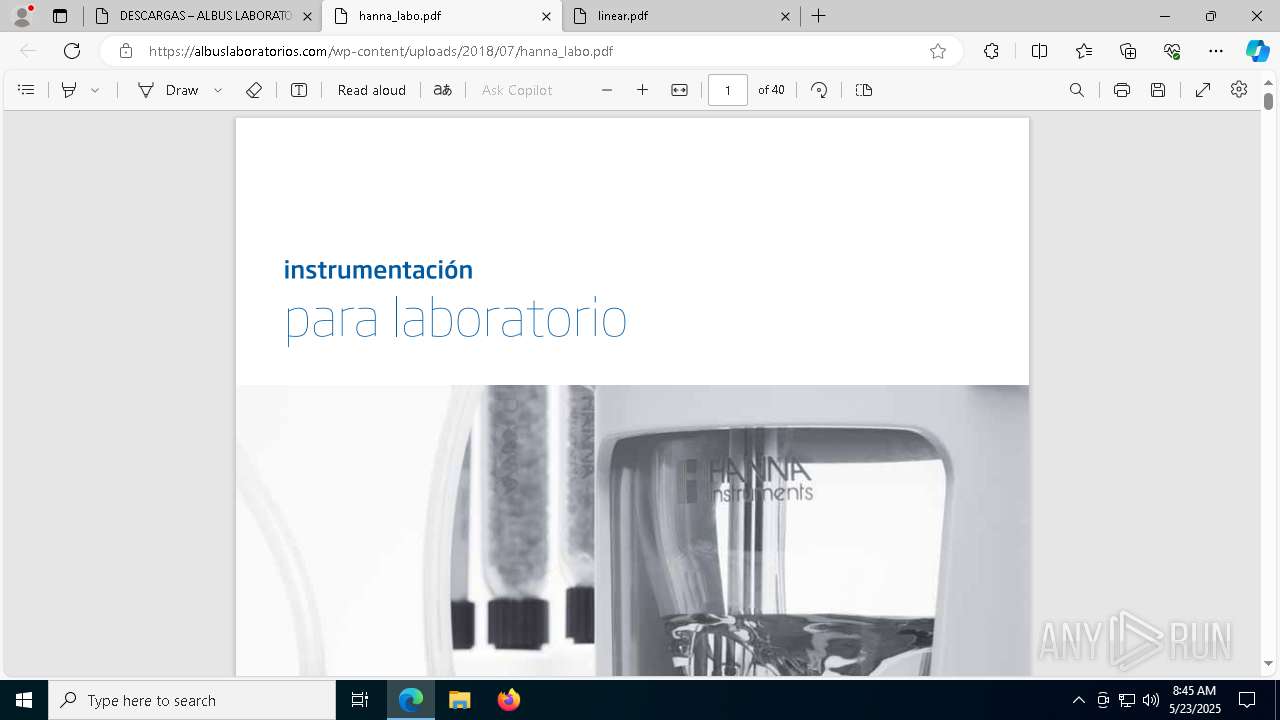Open the notification center
Screen dimensions: 1280x720
pyautogui.click(x=1247, y=700)
